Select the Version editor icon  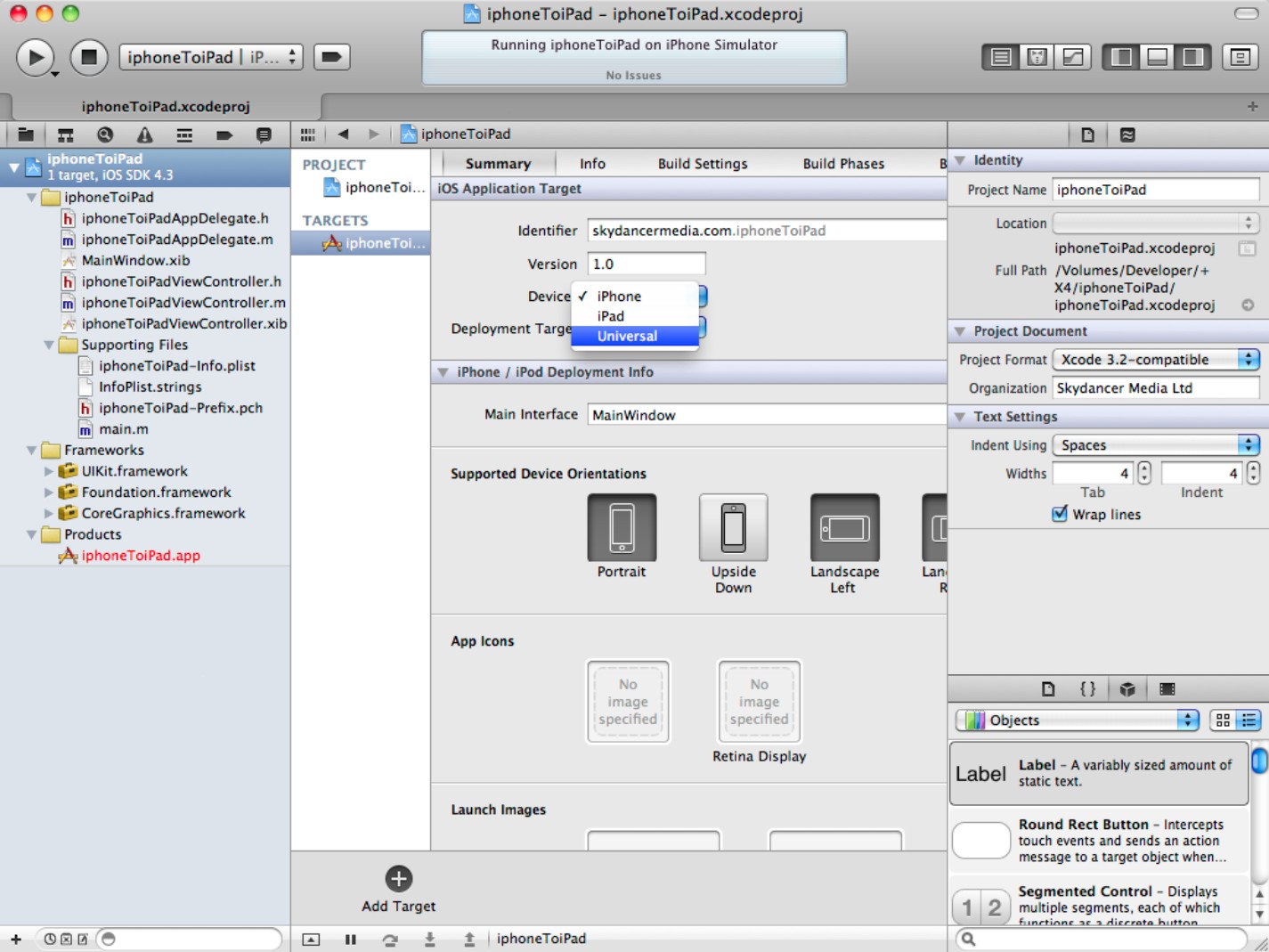[1073, 57]
